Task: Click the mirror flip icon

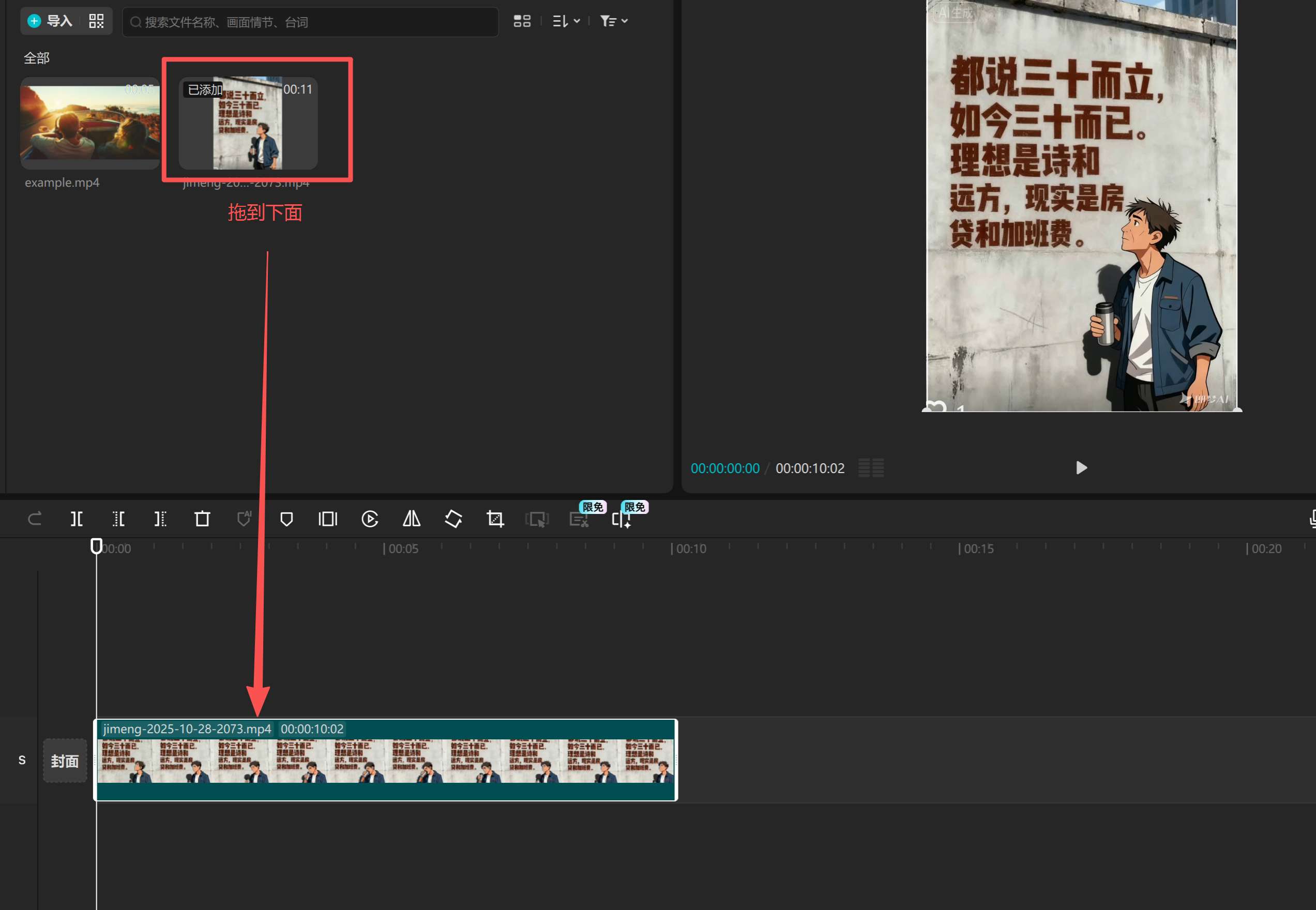Action: [412, 519]
